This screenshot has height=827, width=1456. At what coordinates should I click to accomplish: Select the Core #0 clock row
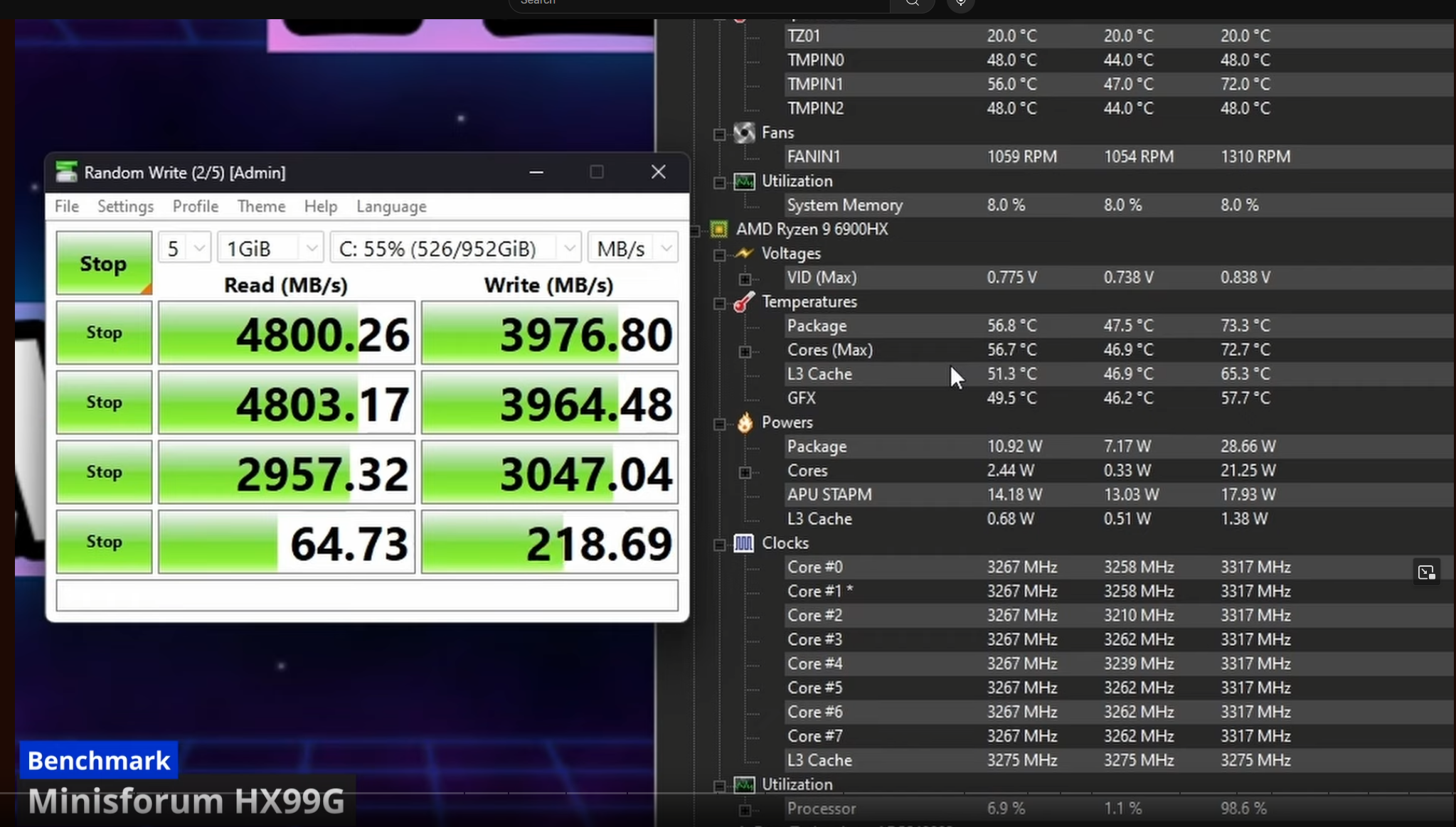(x=1119, y=567)
